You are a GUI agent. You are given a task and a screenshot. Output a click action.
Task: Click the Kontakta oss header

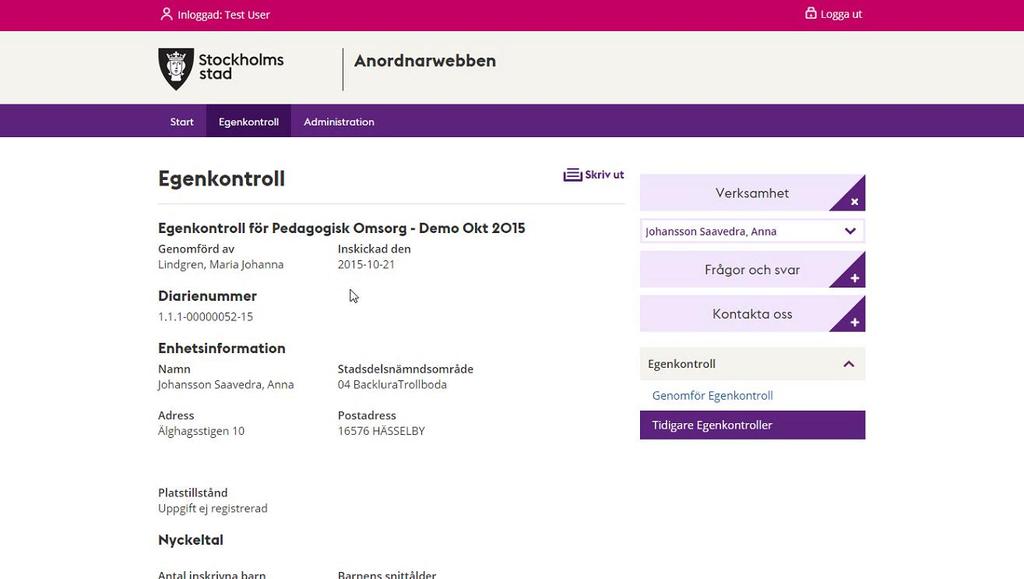pyautogui.click(x=752, y=314)
